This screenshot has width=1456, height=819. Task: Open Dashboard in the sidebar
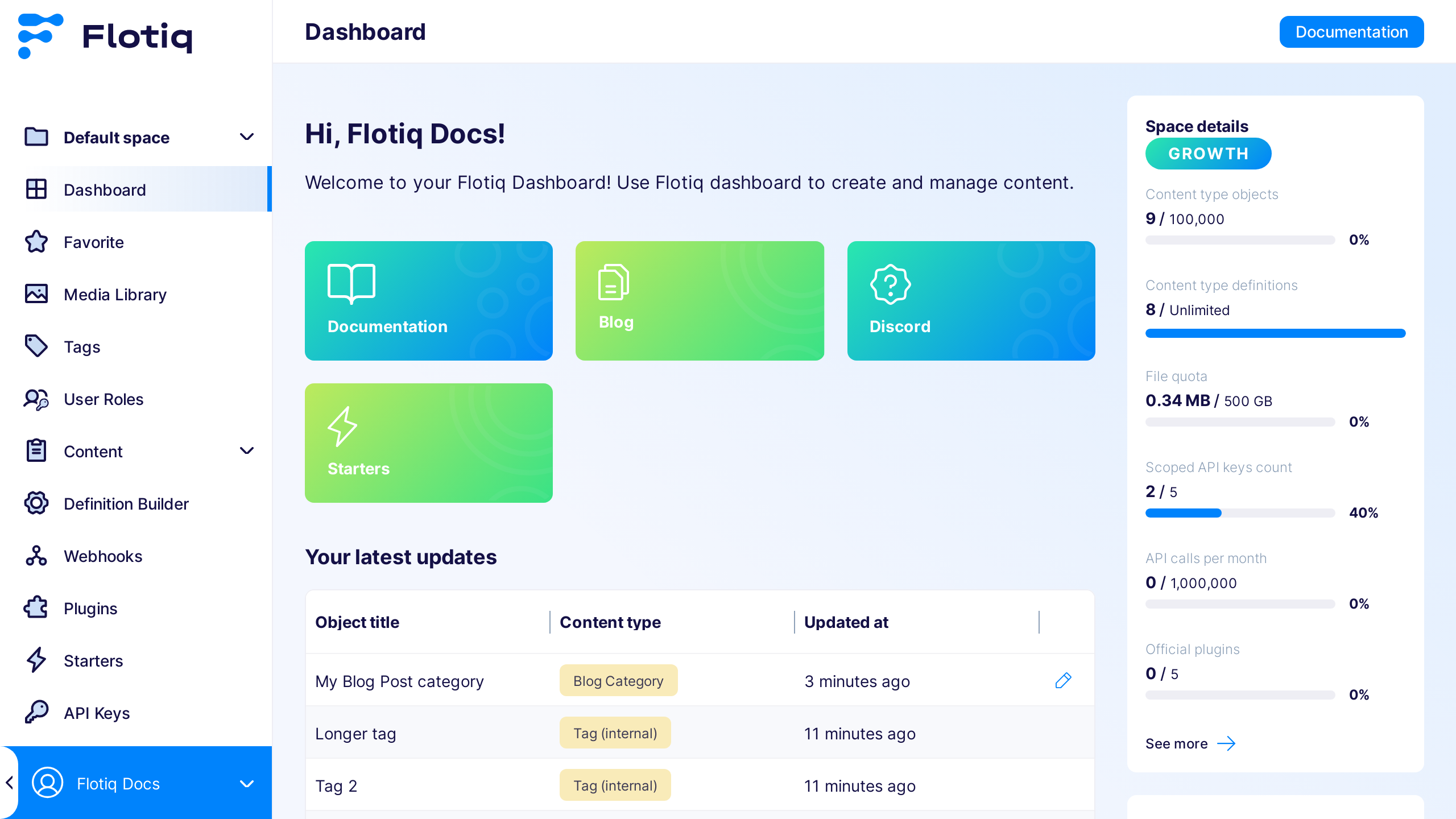[136, 189]
